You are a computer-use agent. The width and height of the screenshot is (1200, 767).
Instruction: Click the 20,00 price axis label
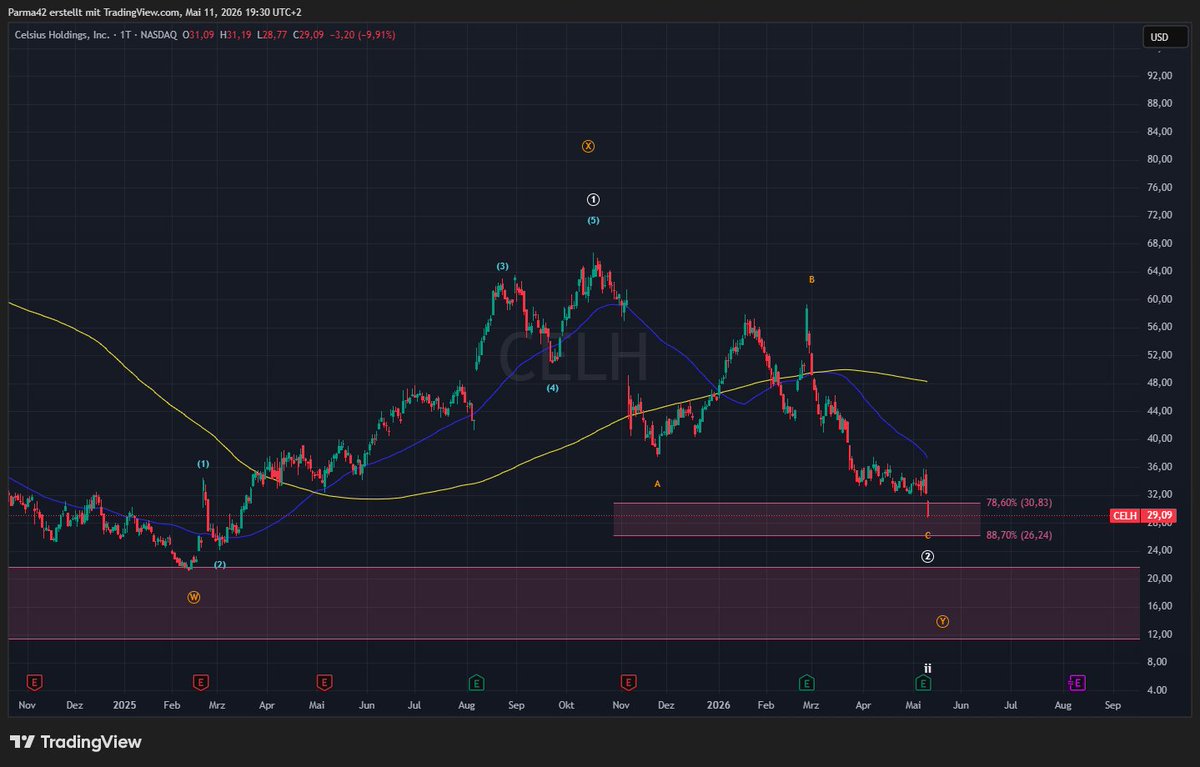pos(1160,578)
